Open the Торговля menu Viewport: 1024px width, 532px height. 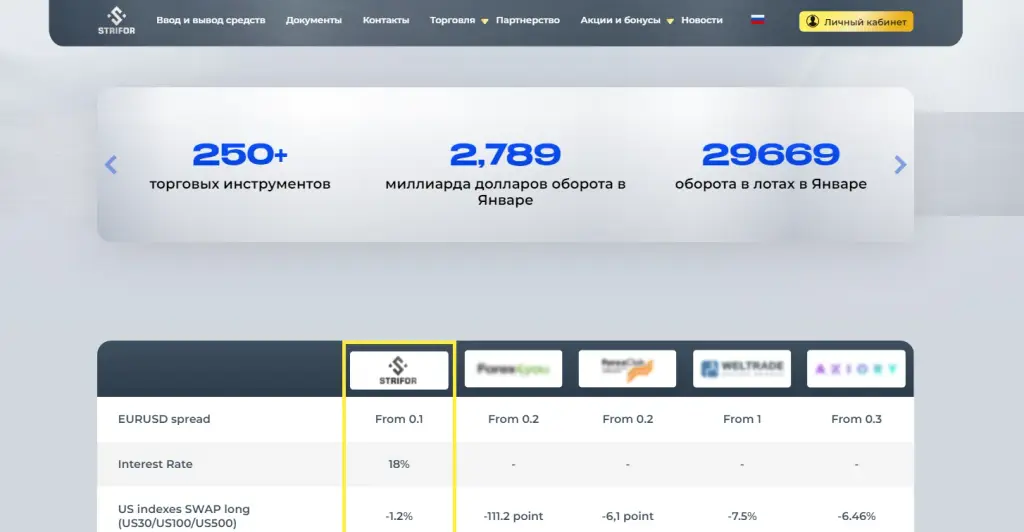pos(453,20)
